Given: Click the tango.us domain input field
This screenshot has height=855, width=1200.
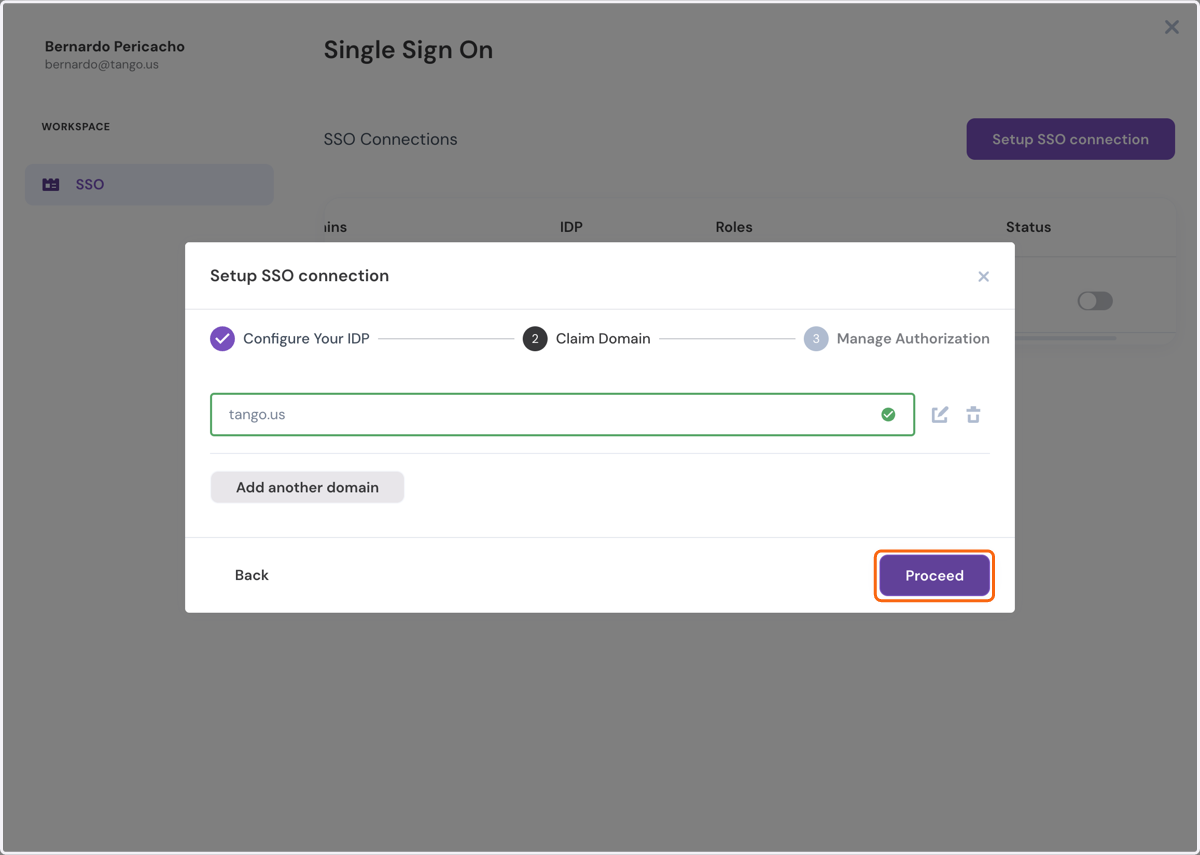Looking at the screenshot, I should click(562, 414).
